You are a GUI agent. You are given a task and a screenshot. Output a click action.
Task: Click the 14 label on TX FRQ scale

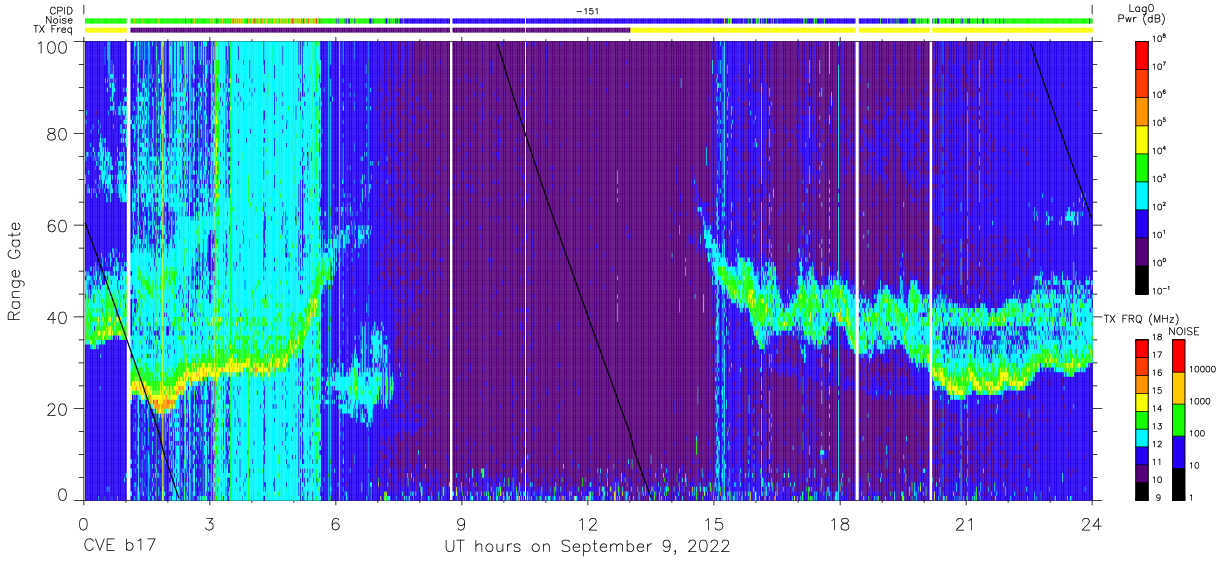click(1157, 410)
